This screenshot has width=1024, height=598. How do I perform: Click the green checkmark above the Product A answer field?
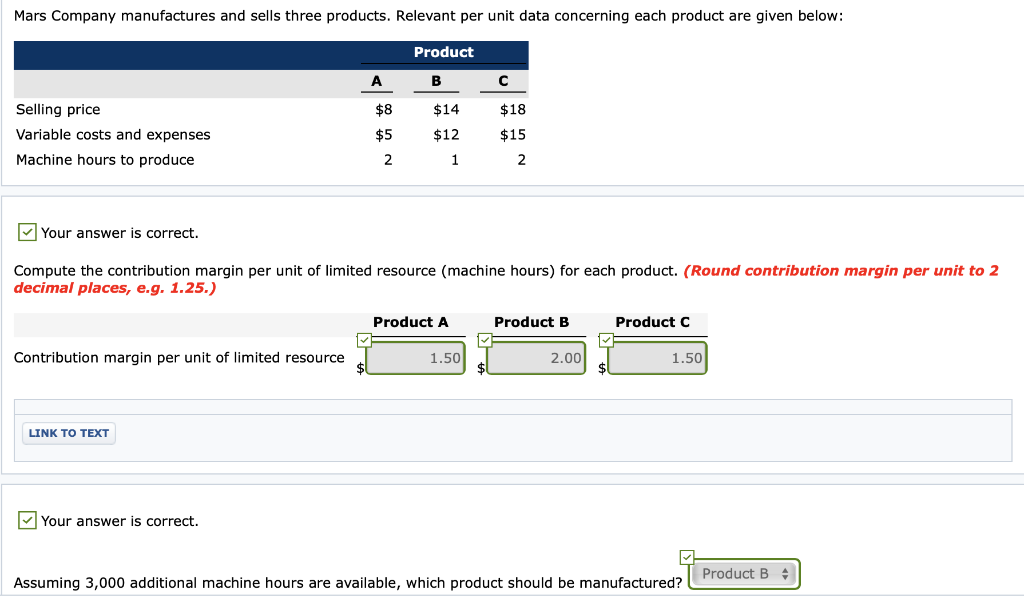[x=364, y=340]
